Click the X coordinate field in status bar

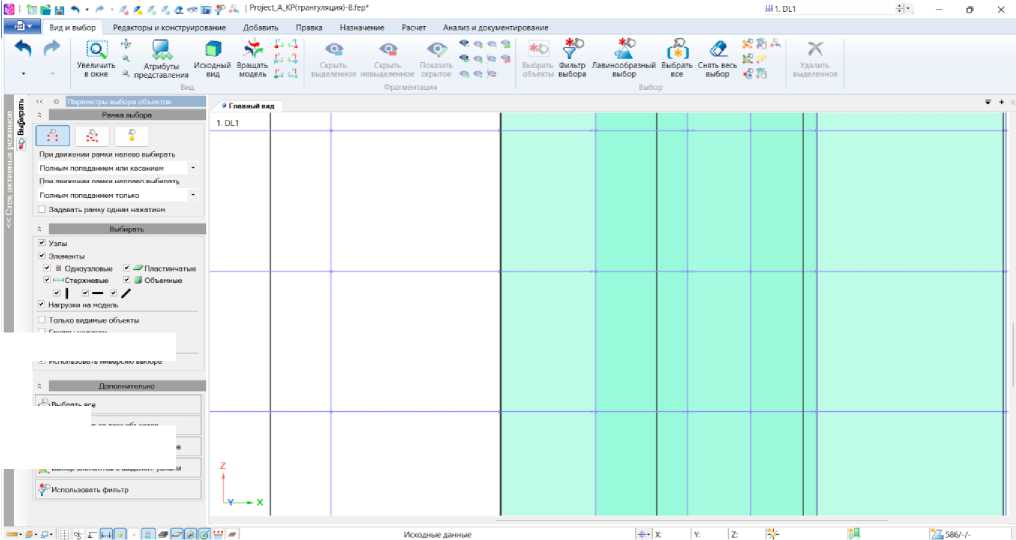coord(673,534)
